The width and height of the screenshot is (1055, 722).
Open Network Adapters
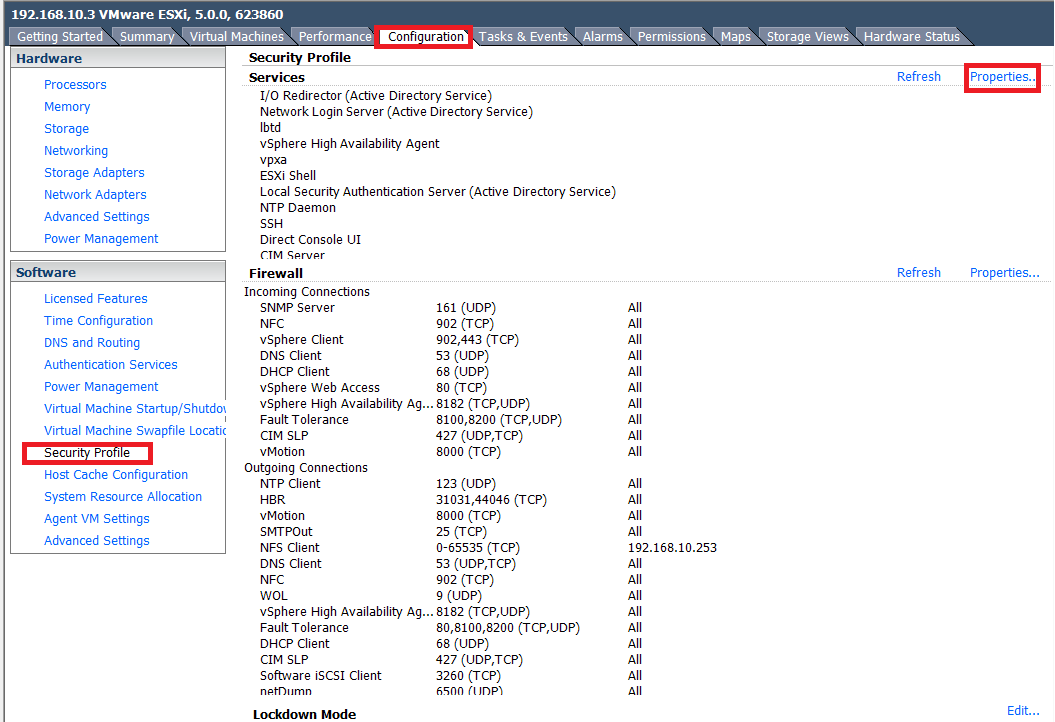(95, 194)
